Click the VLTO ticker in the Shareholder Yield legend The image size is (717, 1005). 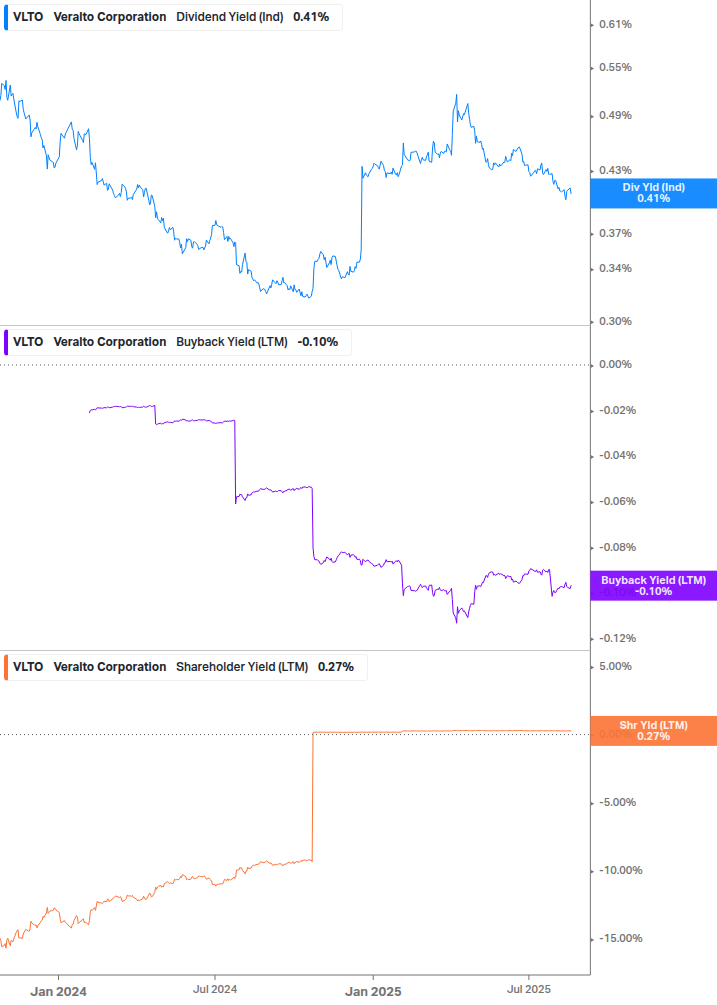[28, 667]
